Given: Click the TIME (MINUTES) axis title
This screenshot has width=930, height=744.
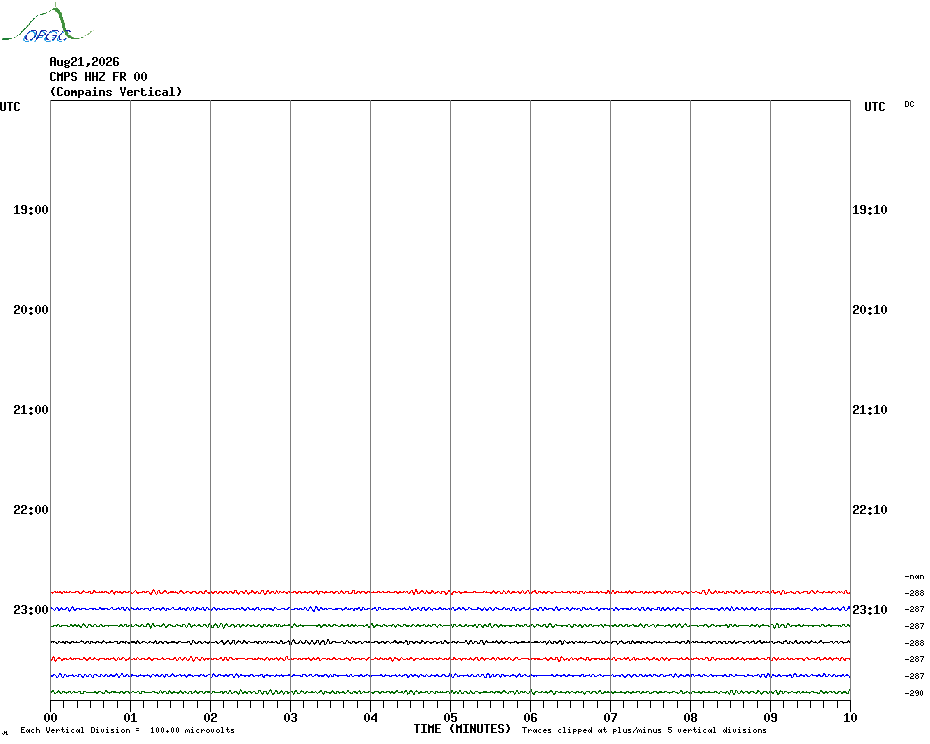Looking at the screenshot, I should click(x=462, y=729).
